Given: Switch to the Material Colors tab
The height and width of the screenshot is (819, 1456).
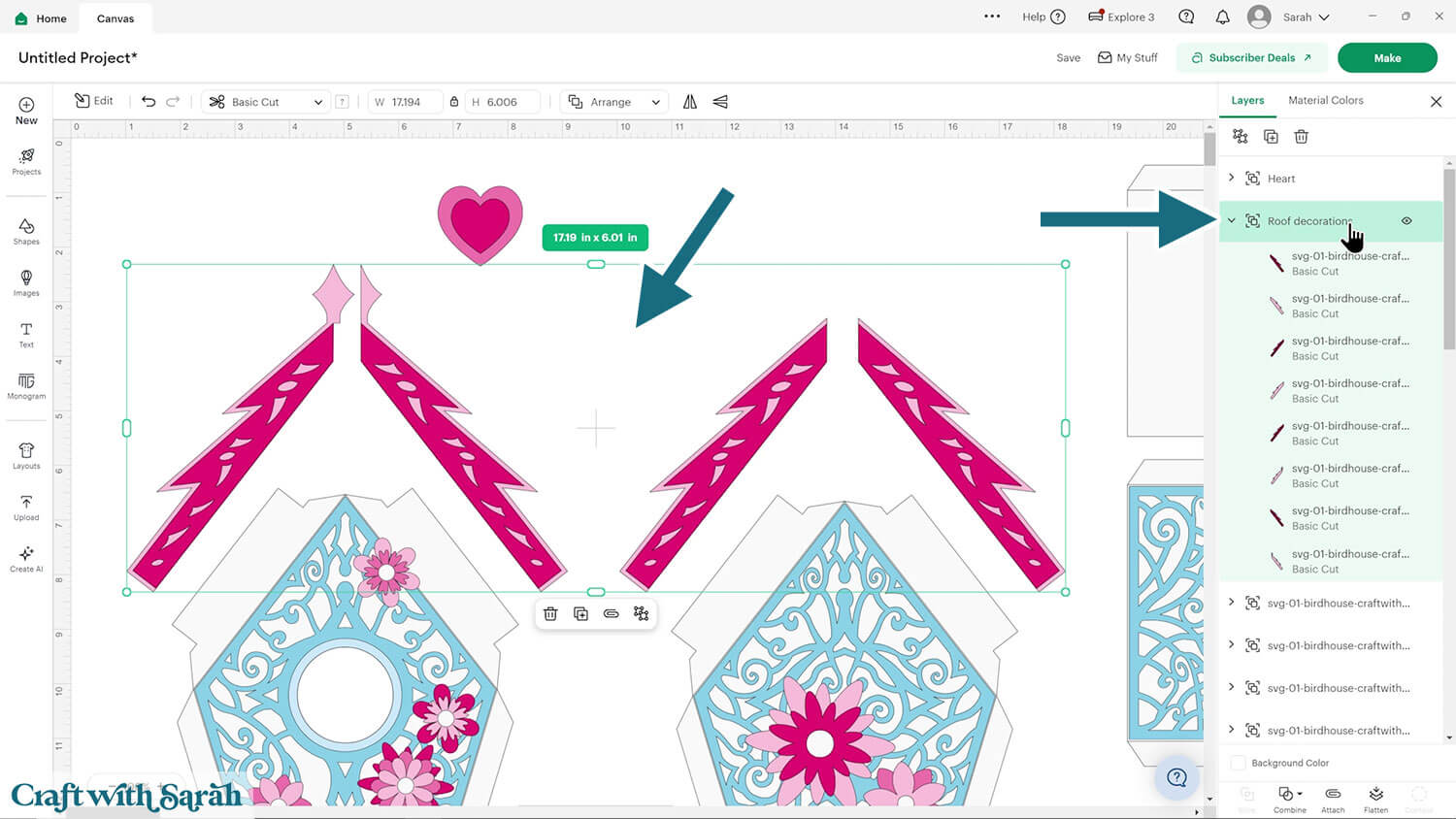Looking at the screenshot, I should coord(1325,101).
